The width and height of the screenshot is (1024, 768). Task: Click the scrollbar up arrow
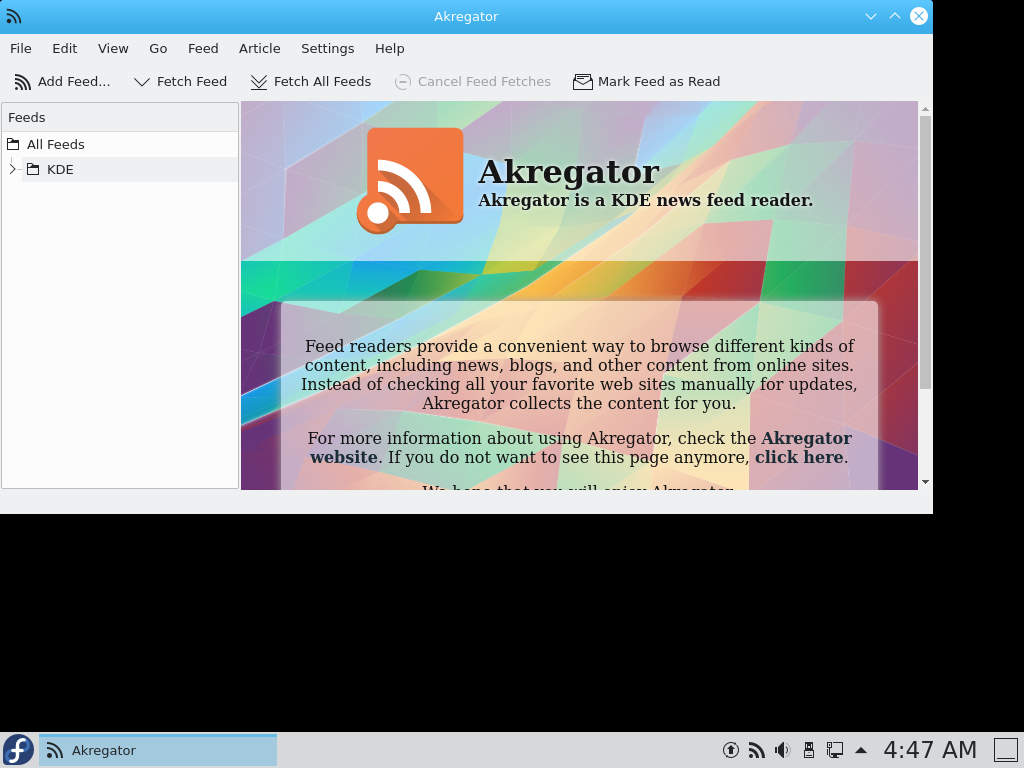click(x=925, y=108)
